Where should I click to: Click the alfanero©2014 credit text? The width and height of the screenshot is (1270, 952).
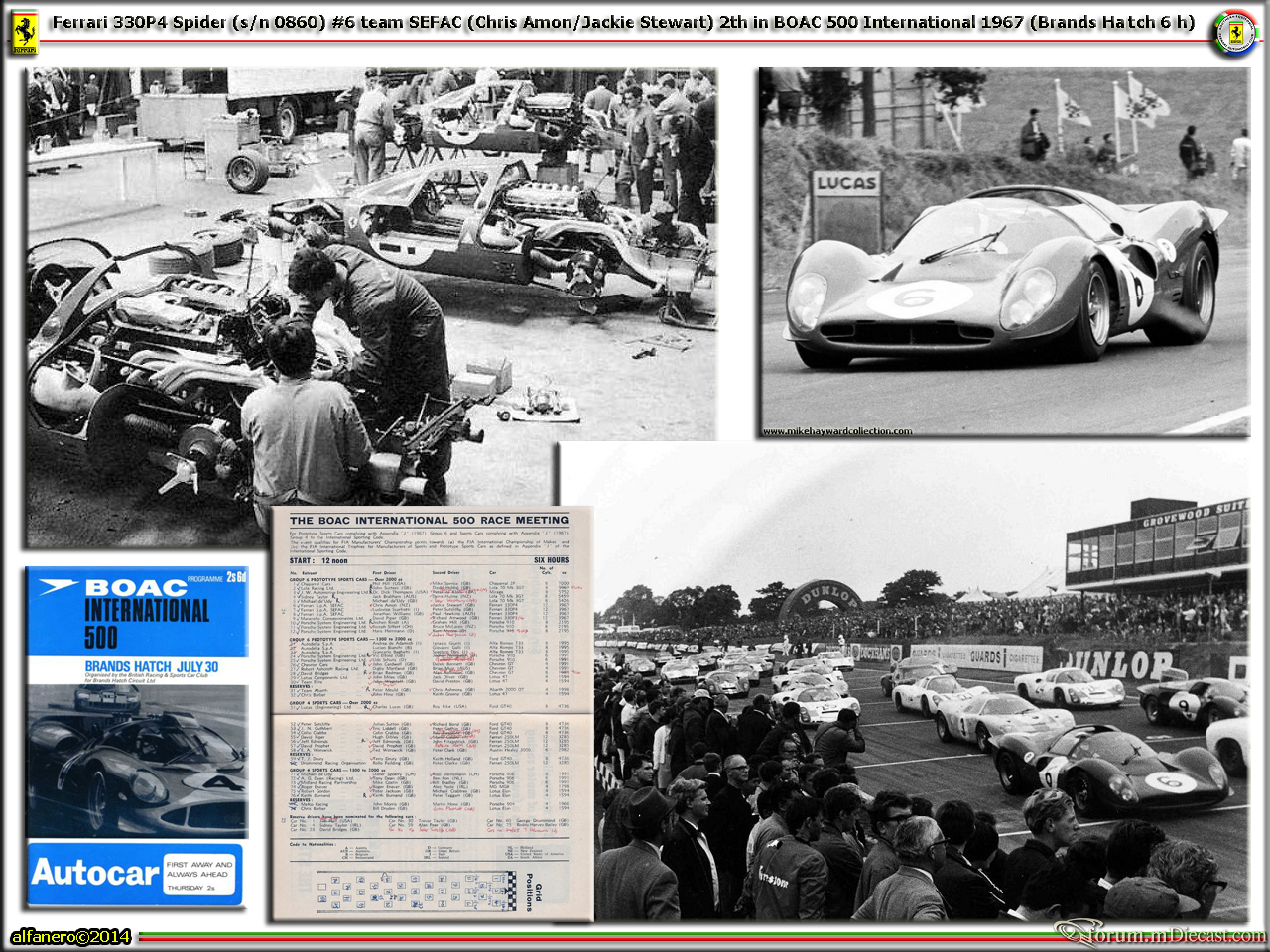(x=70, y=936)
